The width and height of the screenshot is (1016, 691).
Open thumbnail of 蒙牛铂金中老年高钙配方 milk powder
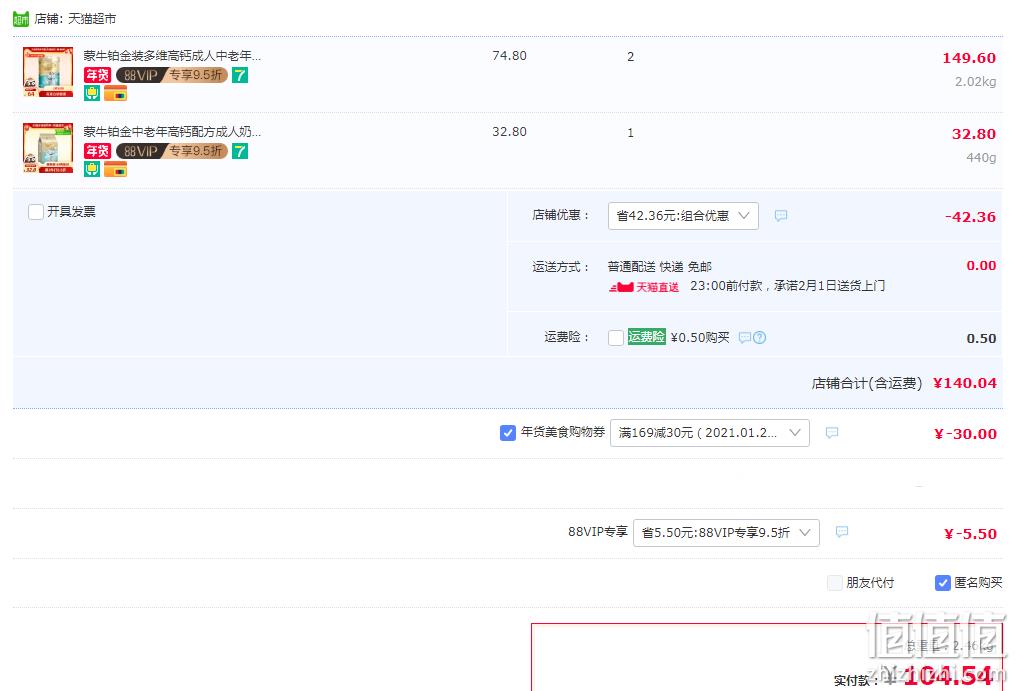point(48,148)
